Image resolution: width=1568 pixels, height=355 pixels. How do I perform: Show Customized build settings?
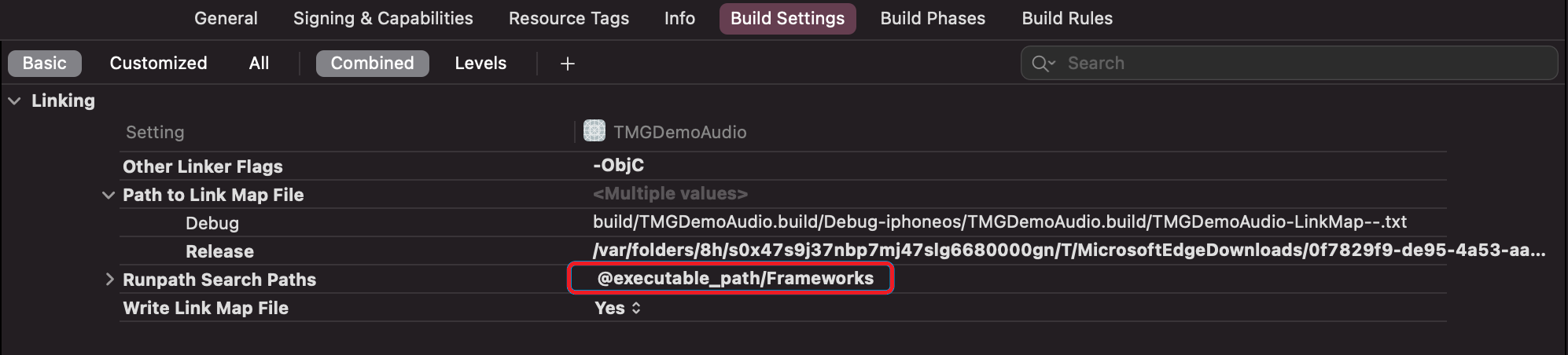click(158, 64)
